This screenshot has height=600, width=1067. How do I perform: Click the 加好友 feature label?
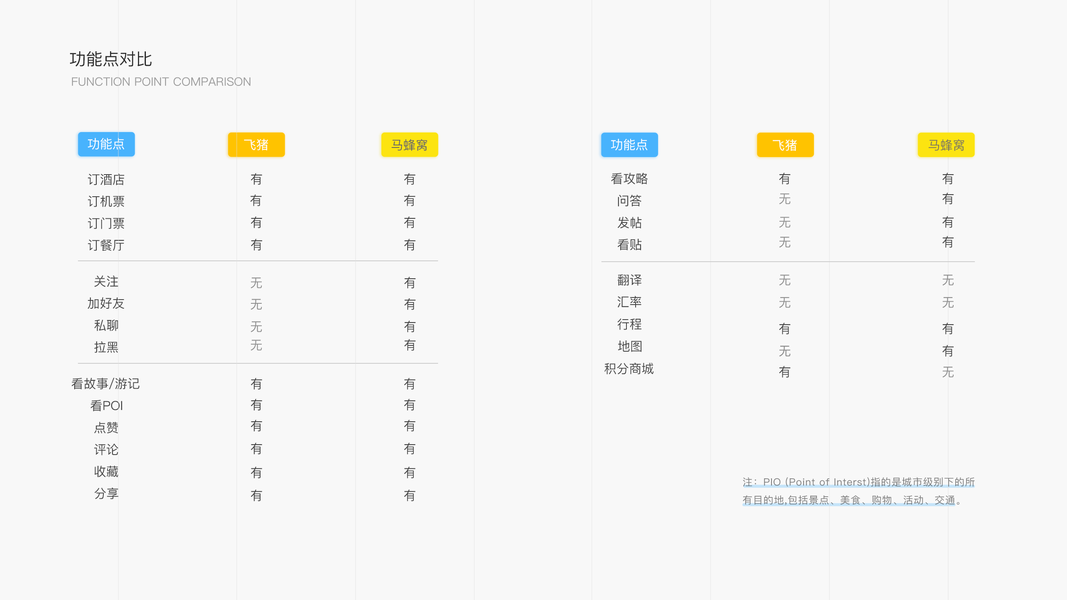tap(106, 304)
